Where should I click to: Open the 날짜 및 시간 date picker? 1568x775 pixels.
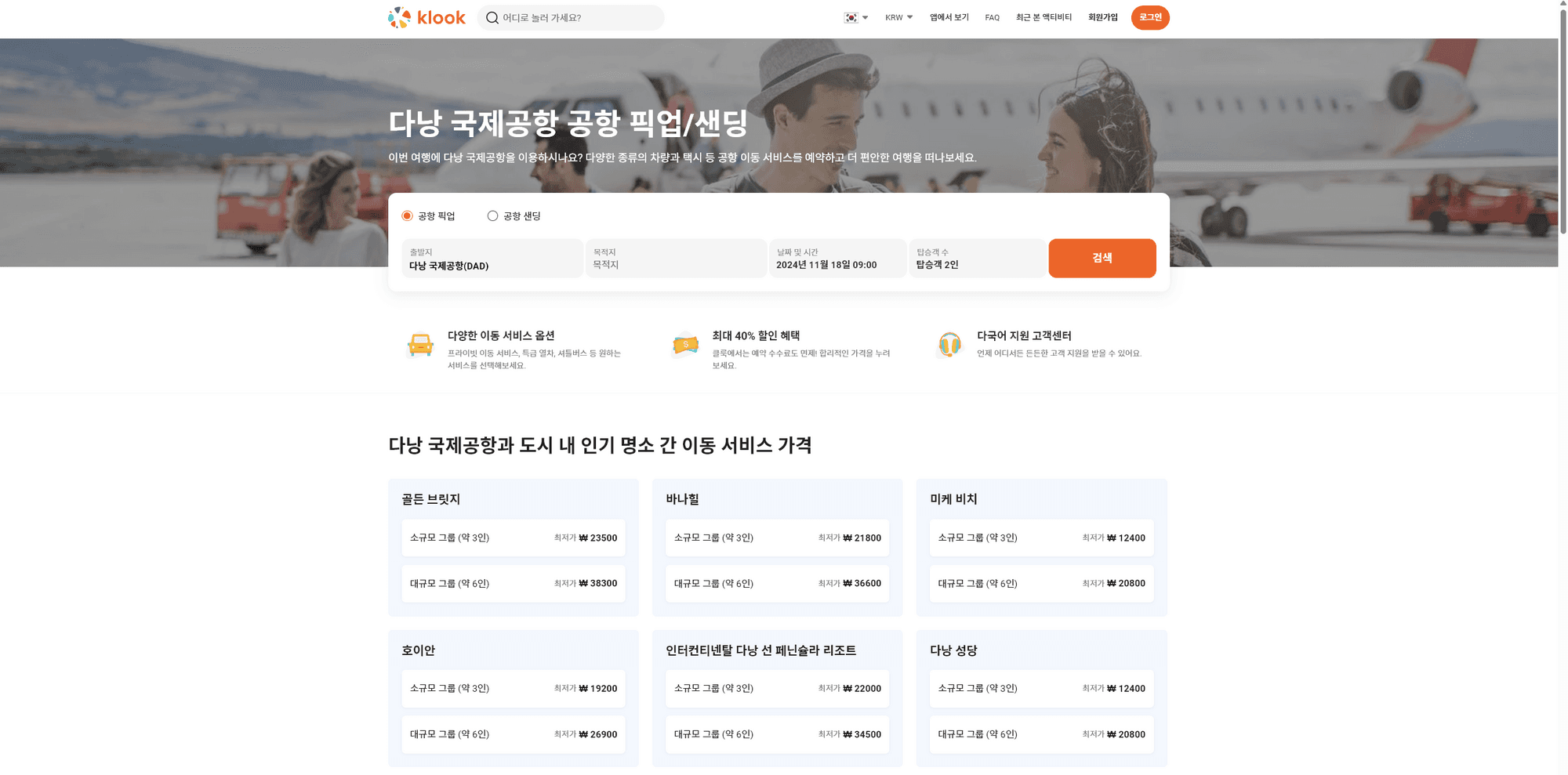tap(837, 259)
